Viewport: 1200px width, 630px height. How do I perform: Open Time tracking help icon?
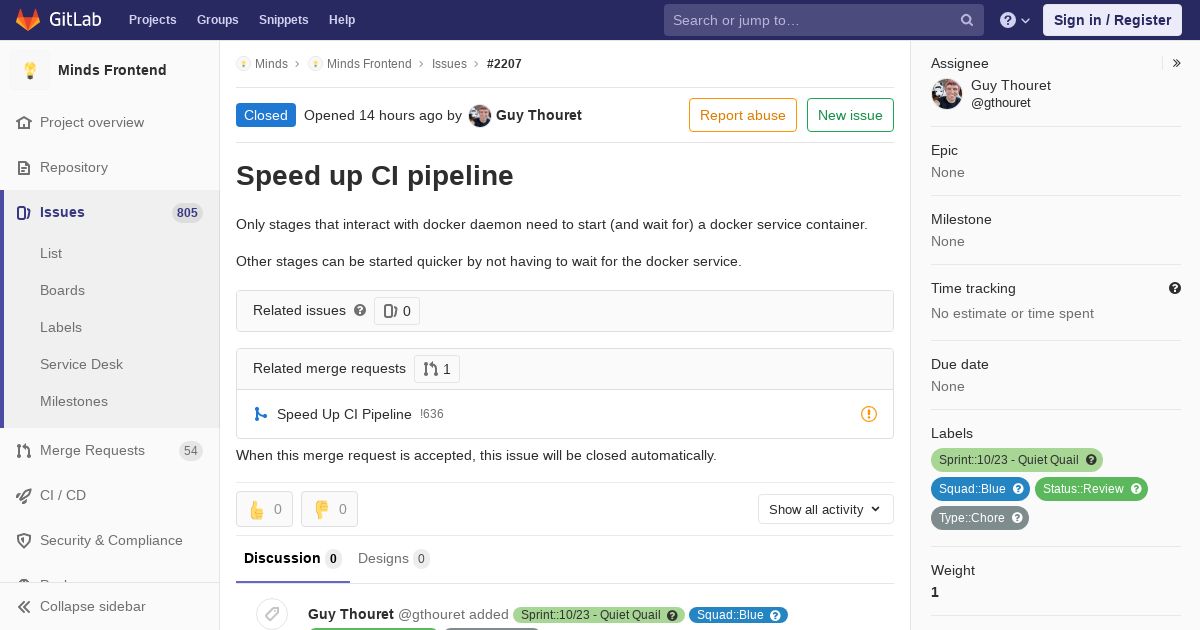click(x=1175, y=288)
